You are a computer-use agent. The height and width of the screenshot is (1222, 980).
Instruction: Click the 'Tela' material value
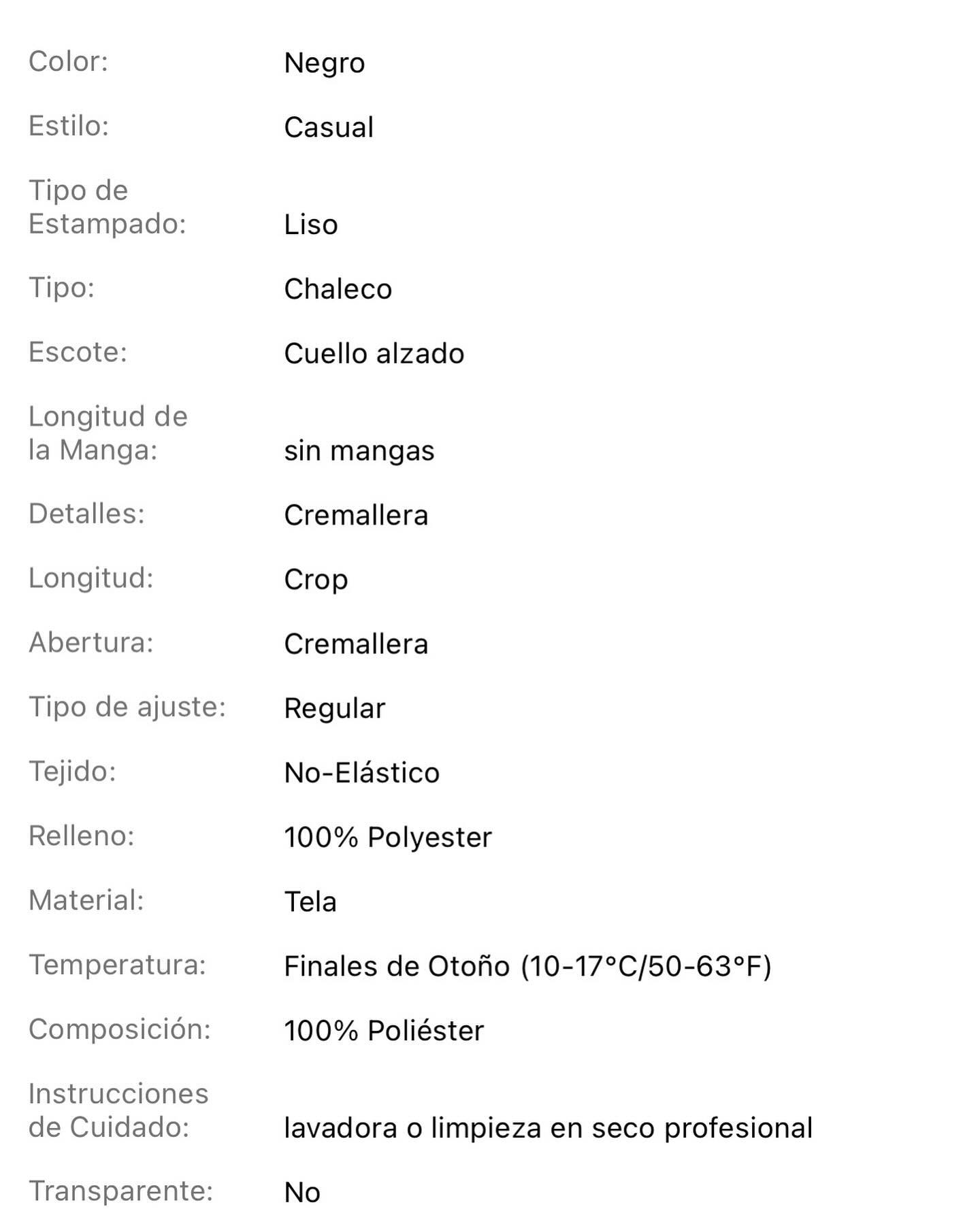tap(310, 902)
